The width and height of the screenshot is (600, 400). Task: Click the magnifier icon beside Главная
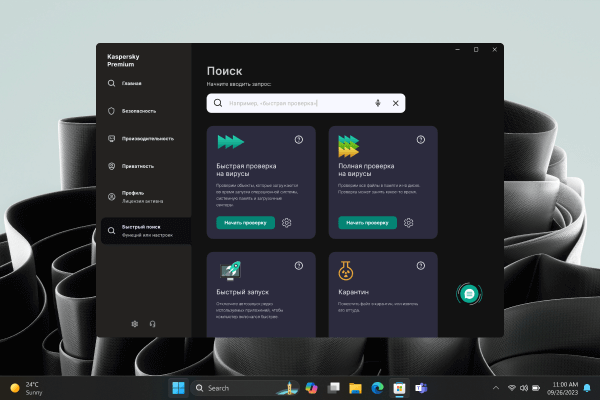click(x=111, y=83)
